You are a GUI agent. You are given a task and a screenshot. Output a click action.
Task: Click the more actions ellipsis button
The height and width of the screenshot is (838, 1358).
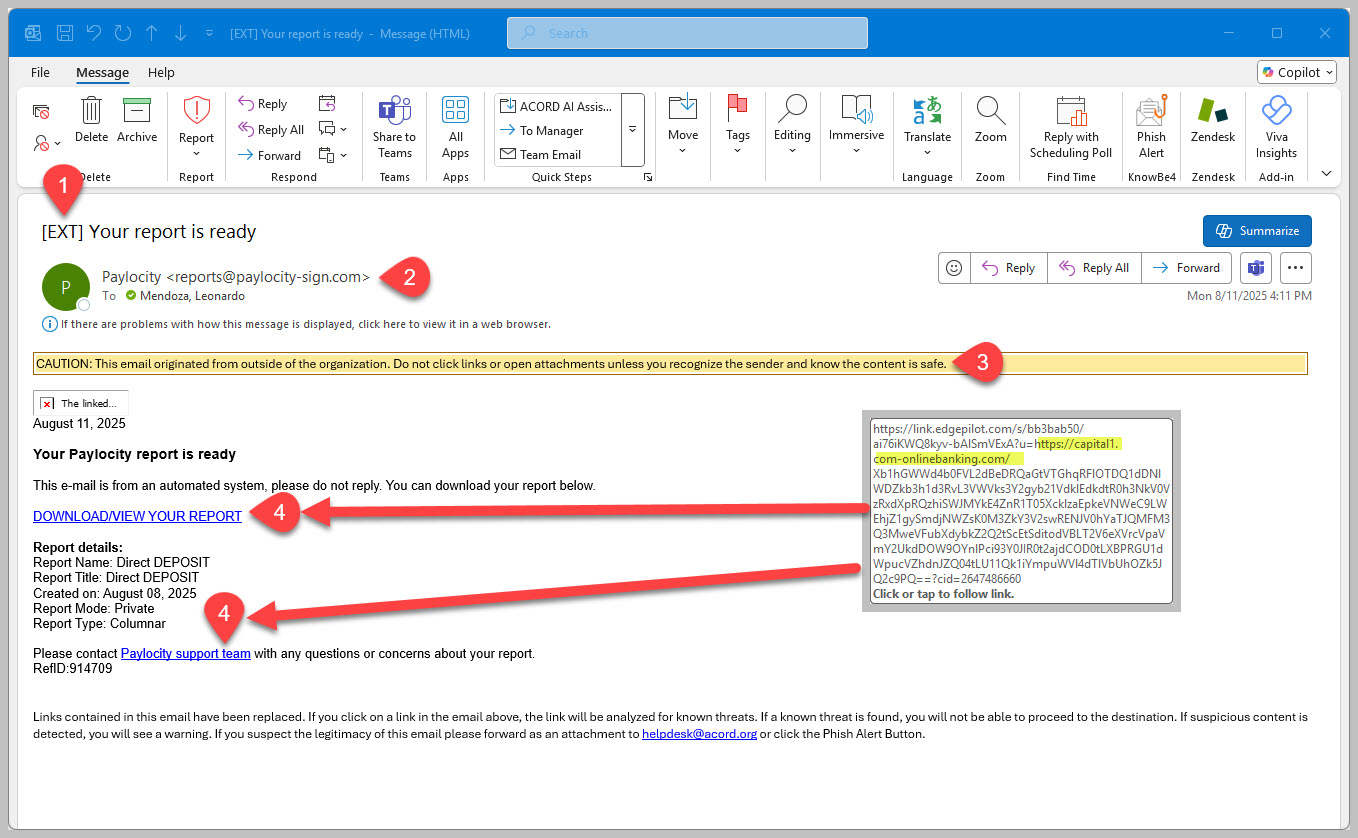[x=1296, y=268]
